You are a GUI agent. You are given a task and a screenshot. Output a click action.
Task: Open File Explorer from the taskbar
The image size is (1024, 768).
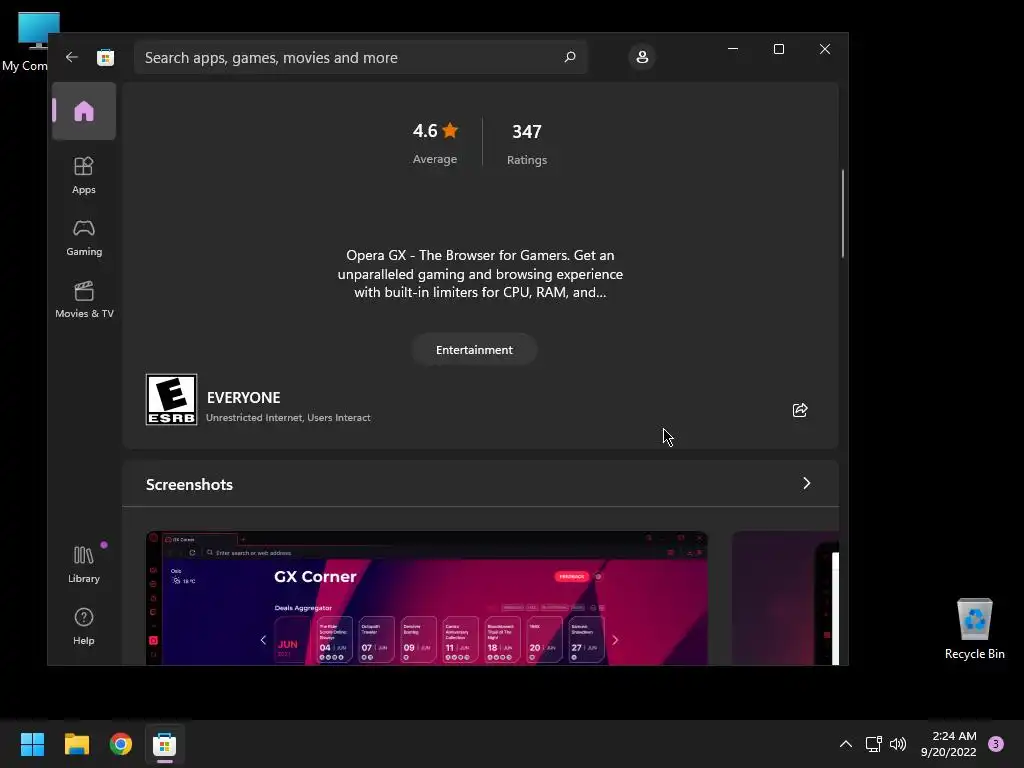76,744
